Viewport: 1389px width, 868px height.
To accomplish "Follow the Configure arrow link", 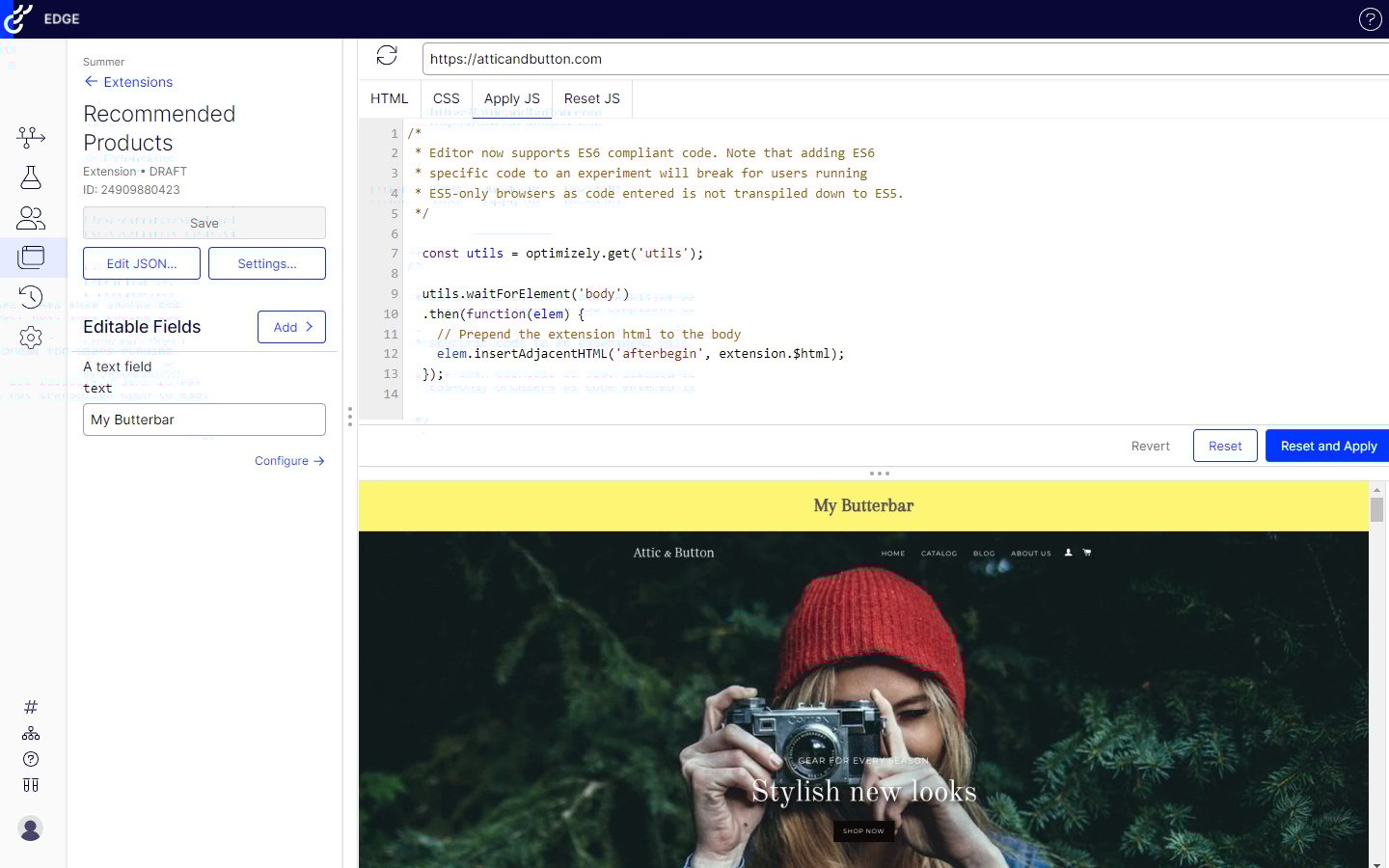I will click(x=289, y=461).
